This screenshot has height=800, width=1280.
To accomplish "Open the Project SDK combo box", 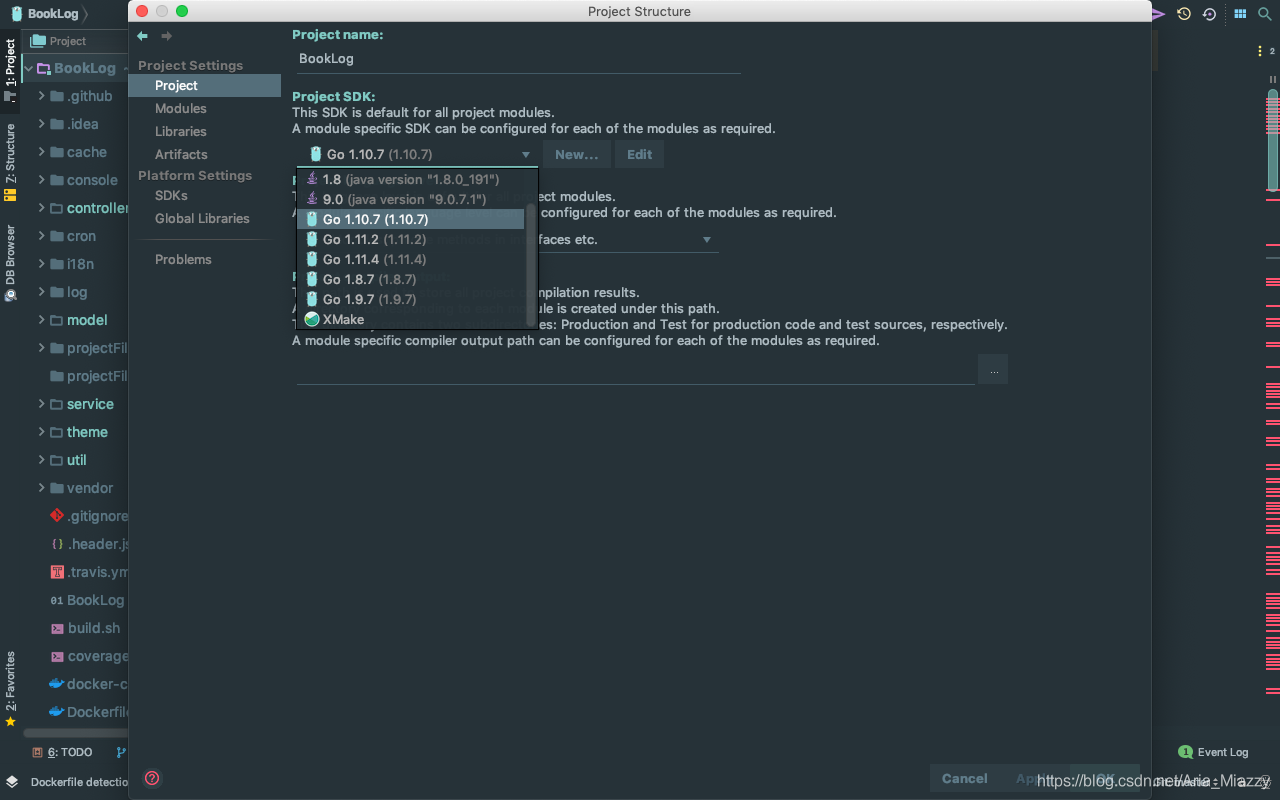I will tap(417, 154).
